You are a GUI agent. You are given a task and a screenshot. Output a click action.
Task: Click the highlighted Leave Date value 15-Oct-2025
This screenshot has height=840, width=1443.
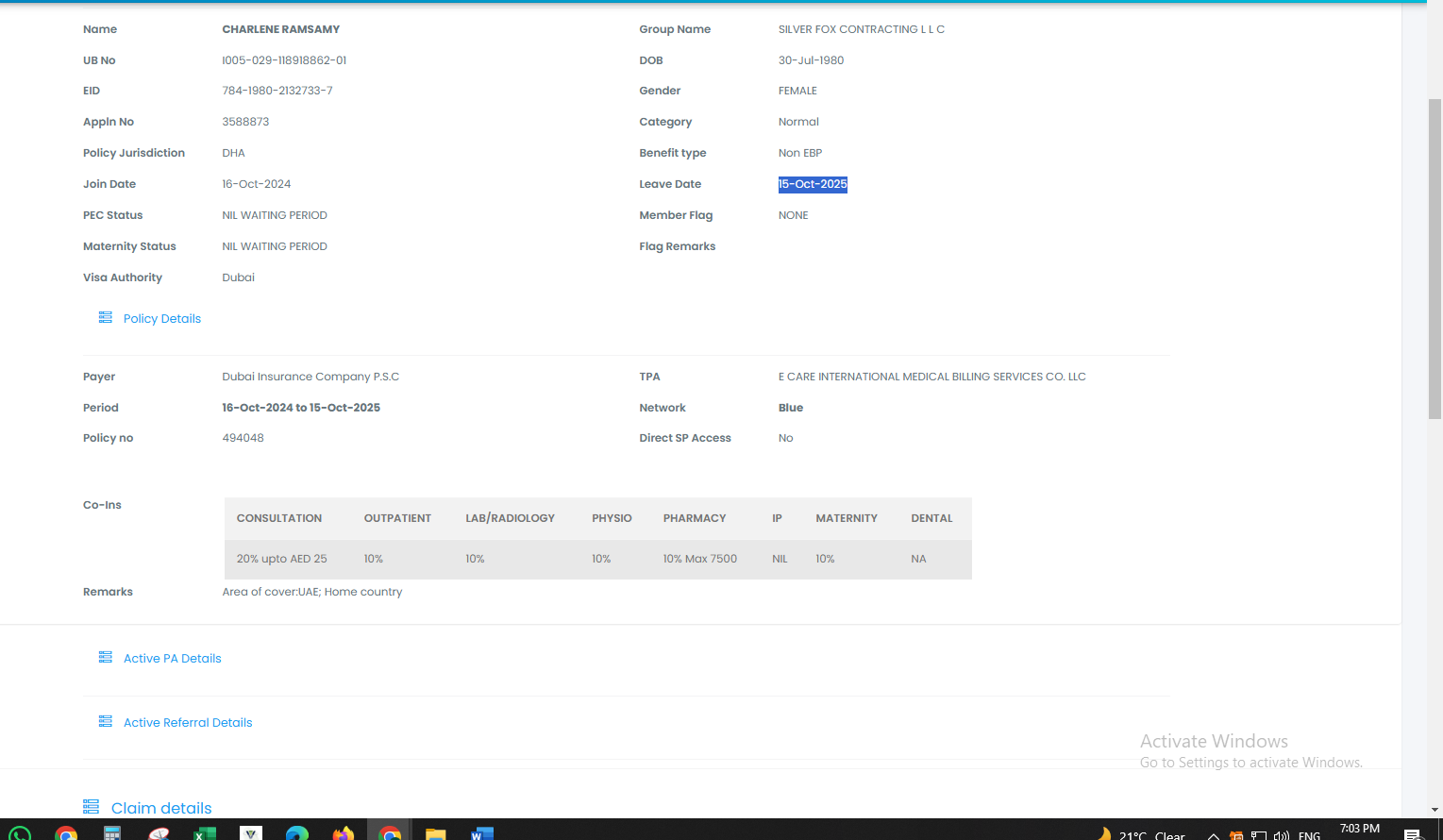point(813,184)
